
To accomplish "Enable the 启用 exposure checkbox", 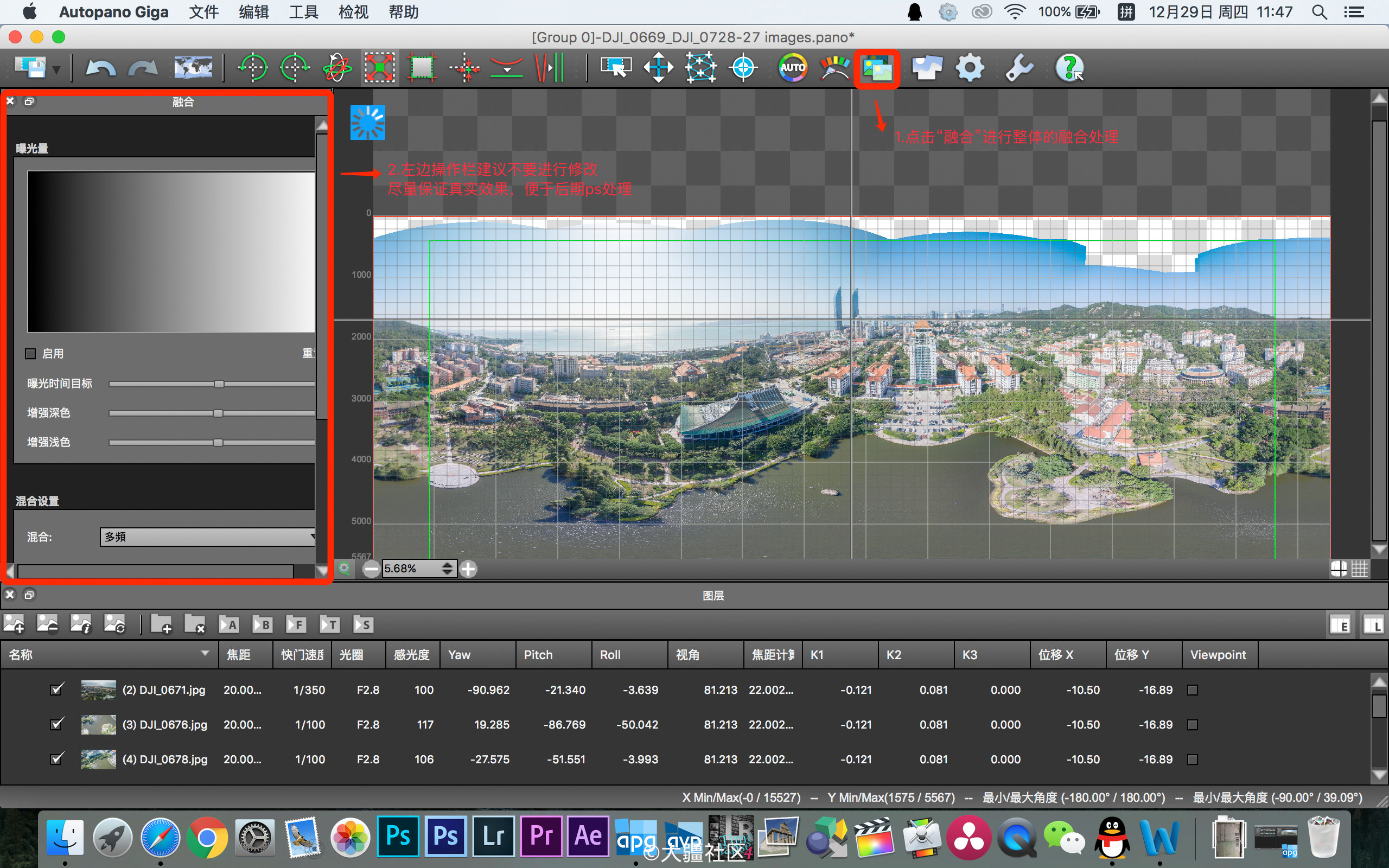I will coord(30,354).
